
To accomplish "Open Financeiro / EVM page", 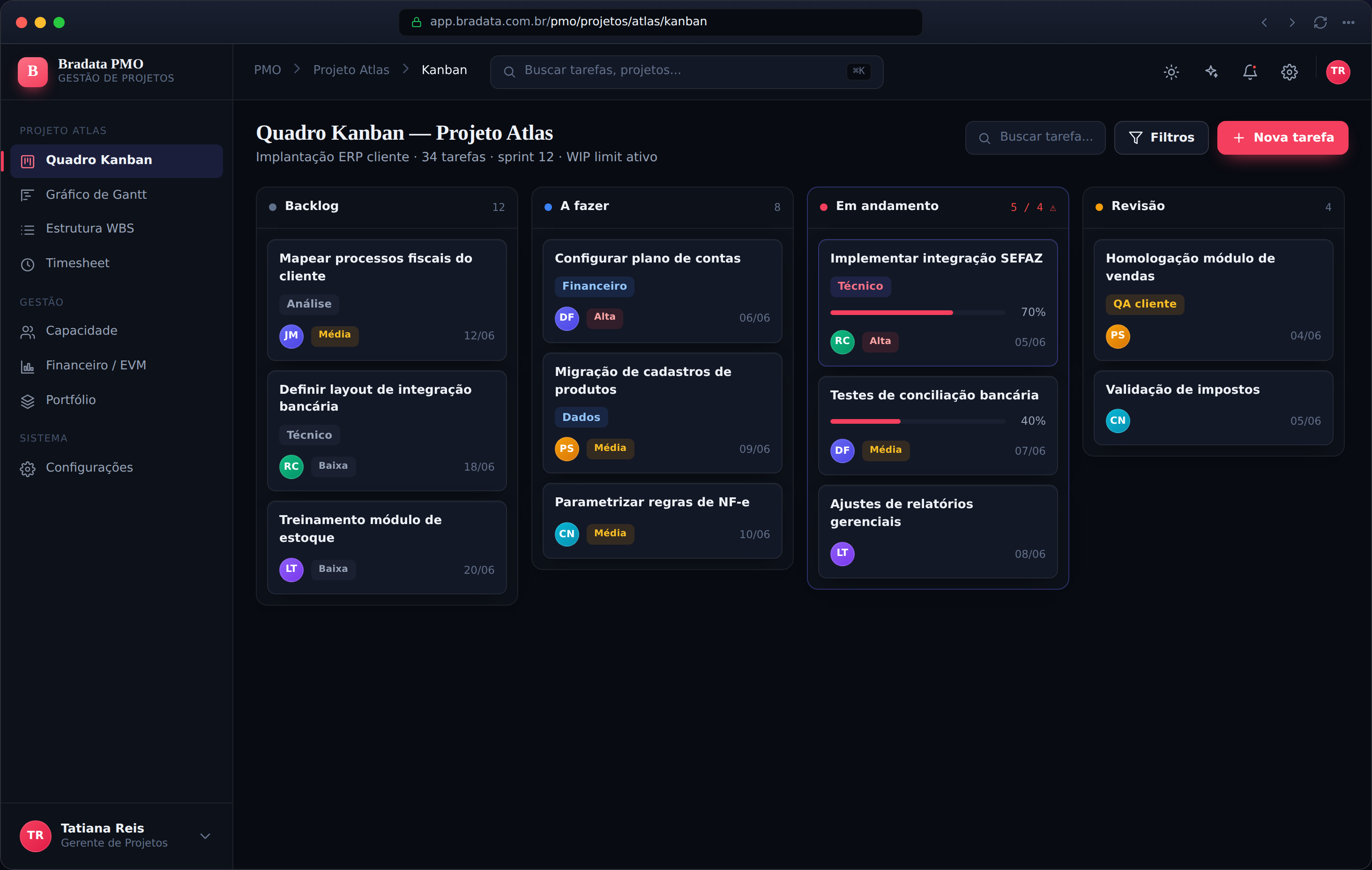I will 116,366.
